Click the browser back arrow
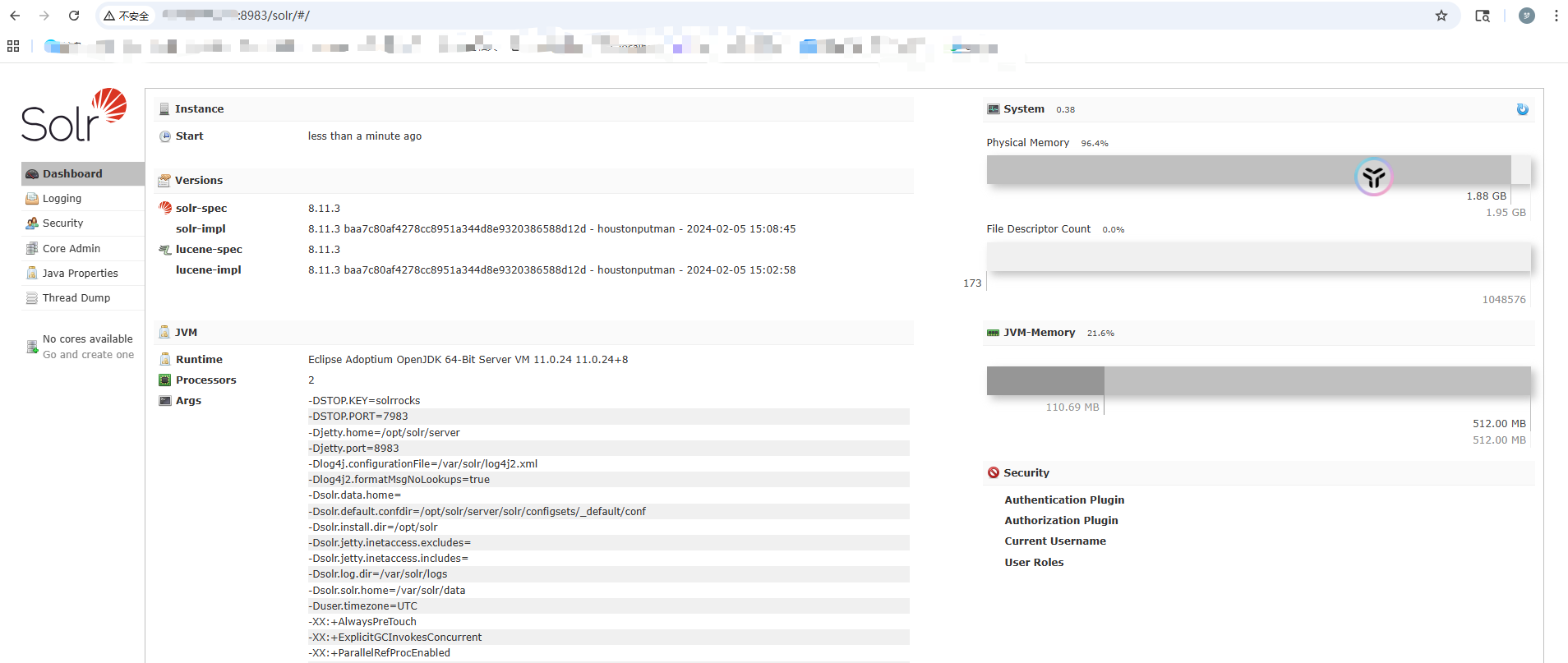The height and width of the screenshot is (663, 1568). [x=15, y=16]
